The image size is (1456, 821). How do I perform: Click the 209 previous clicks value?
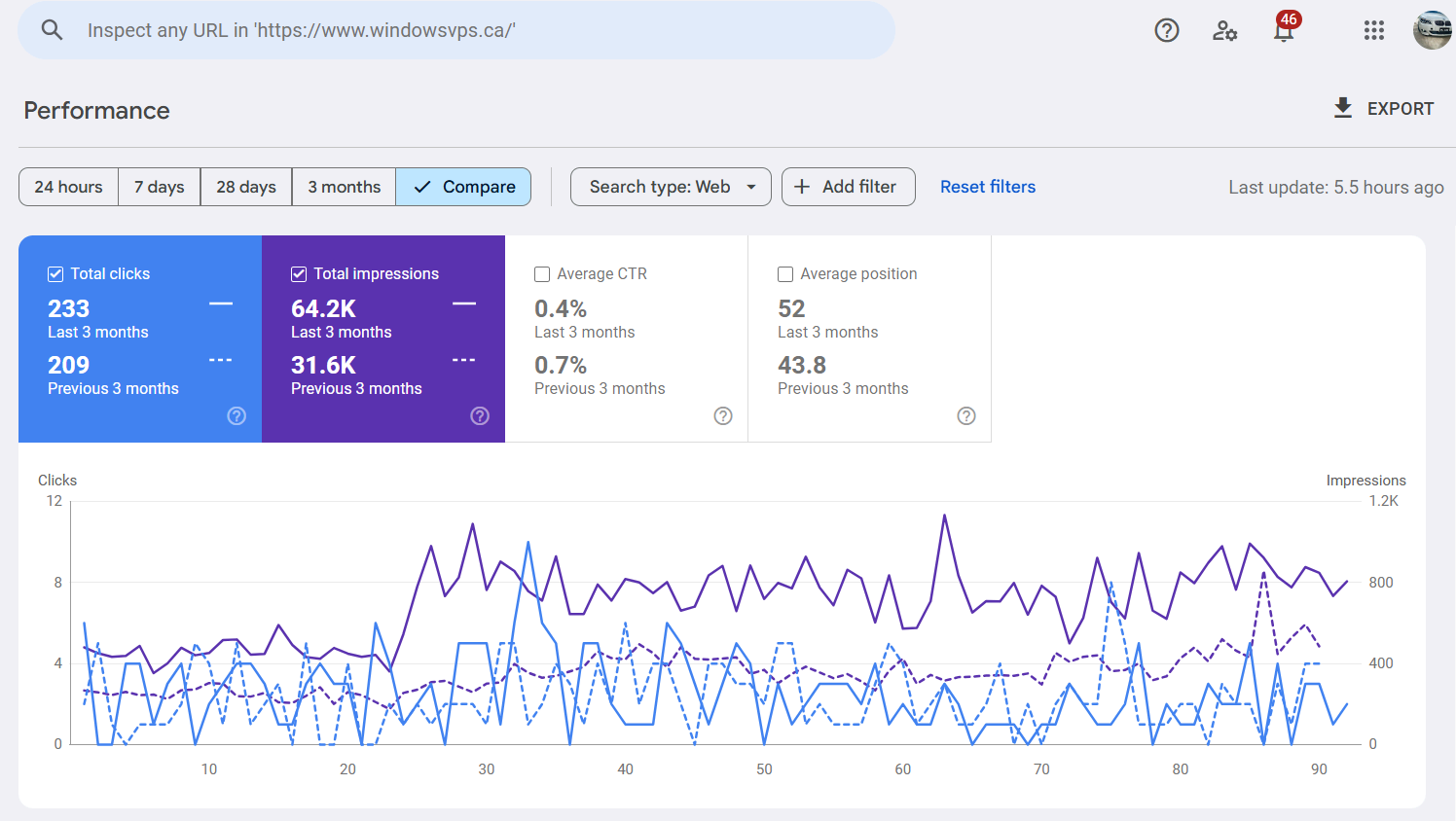tap(68, 366)
